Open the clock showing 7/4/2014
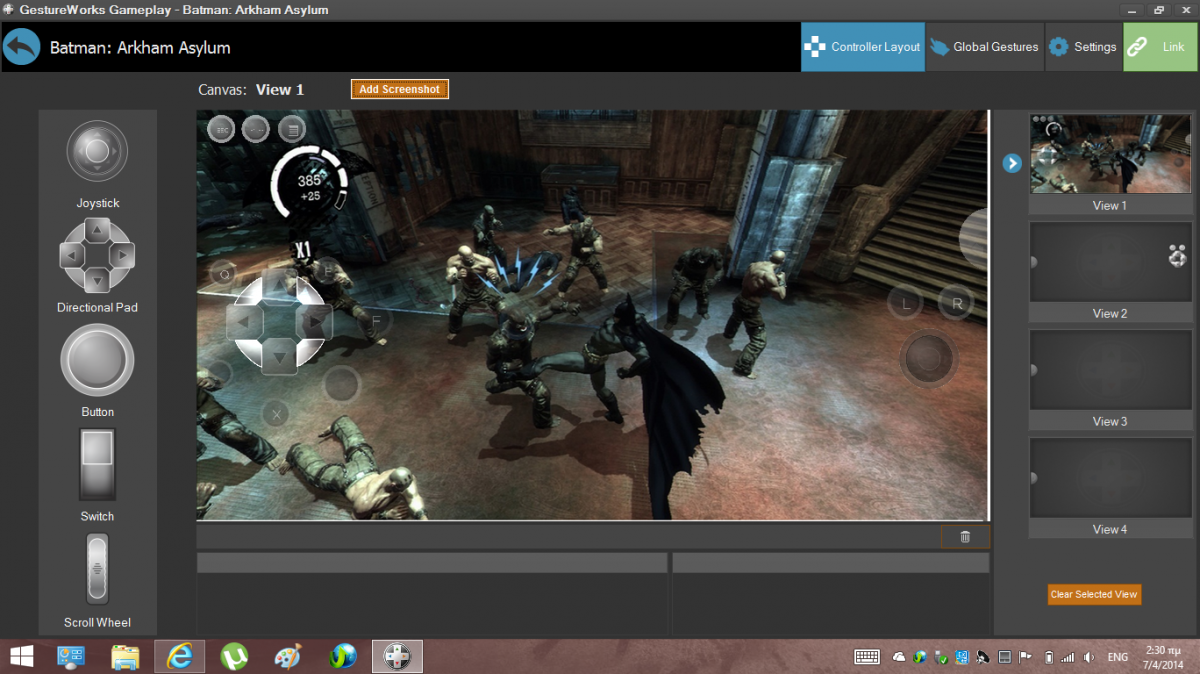The image size is (1200, 674). (x=1163, y=657)
